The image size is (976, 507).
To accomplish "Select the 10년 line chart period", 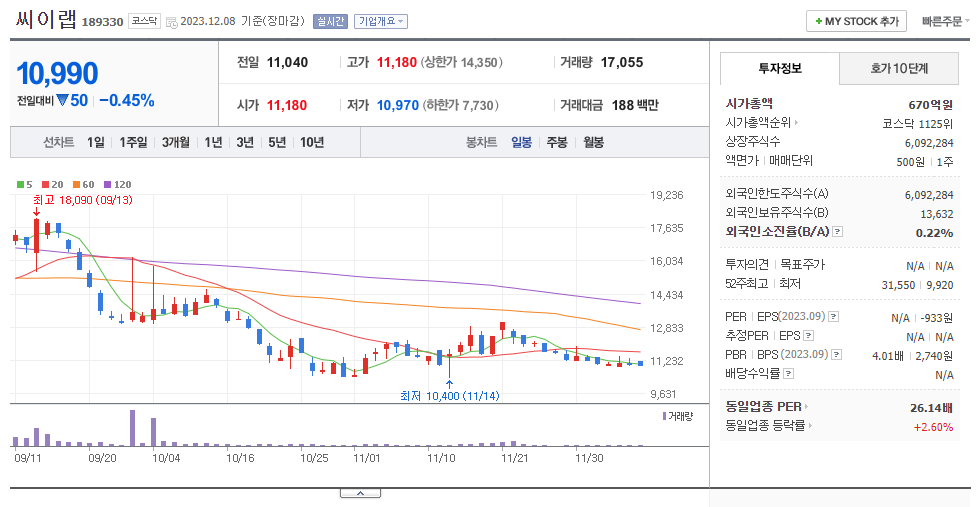I will pyautogui.click(x=312, y=142).
